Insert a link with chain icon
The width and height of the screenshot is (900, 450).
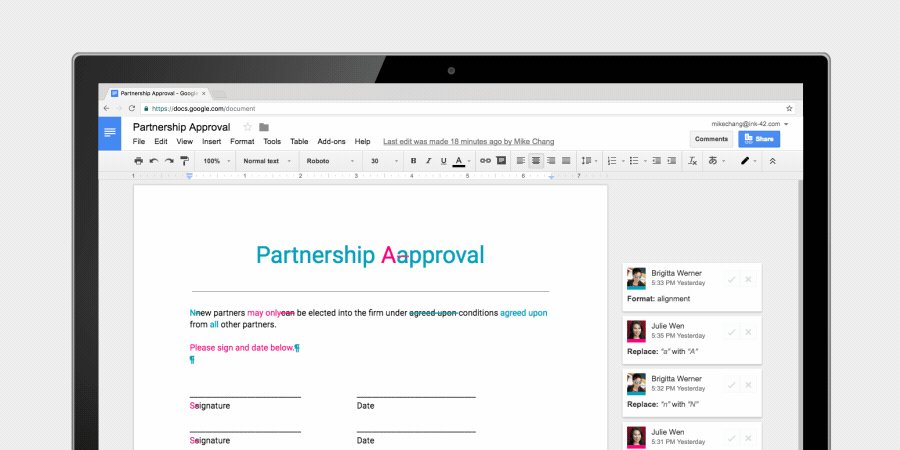coord(486,161)
